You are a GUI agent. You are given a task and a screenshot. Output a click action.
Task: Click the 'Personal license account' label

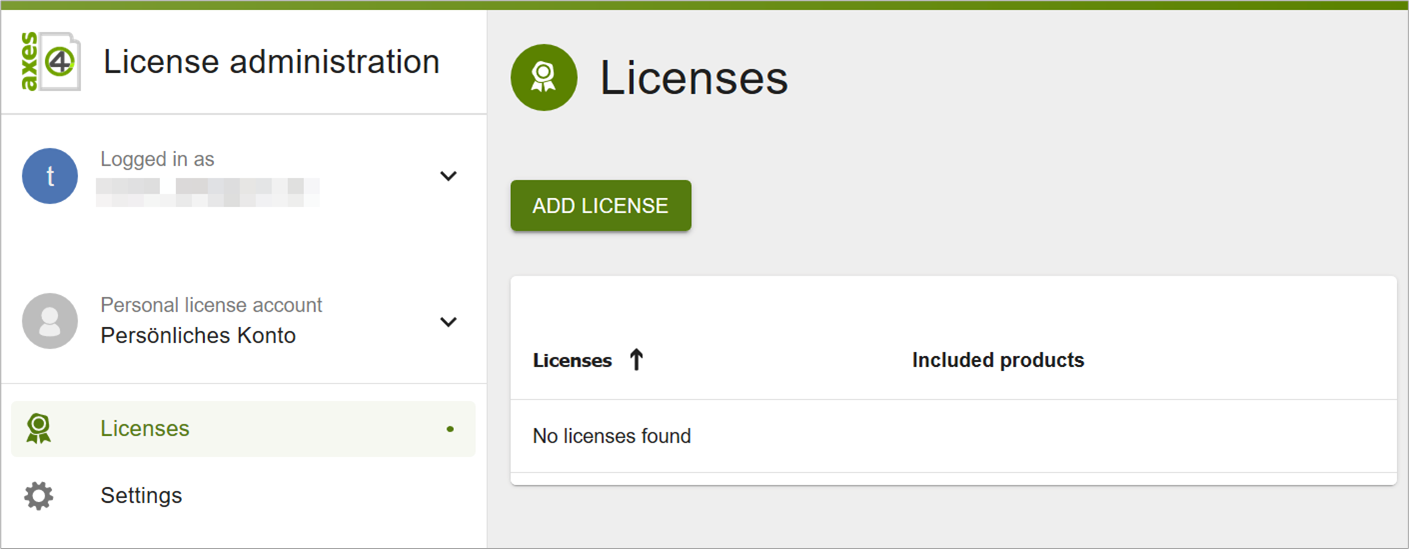pyautogui.click(x=211, y=305)
